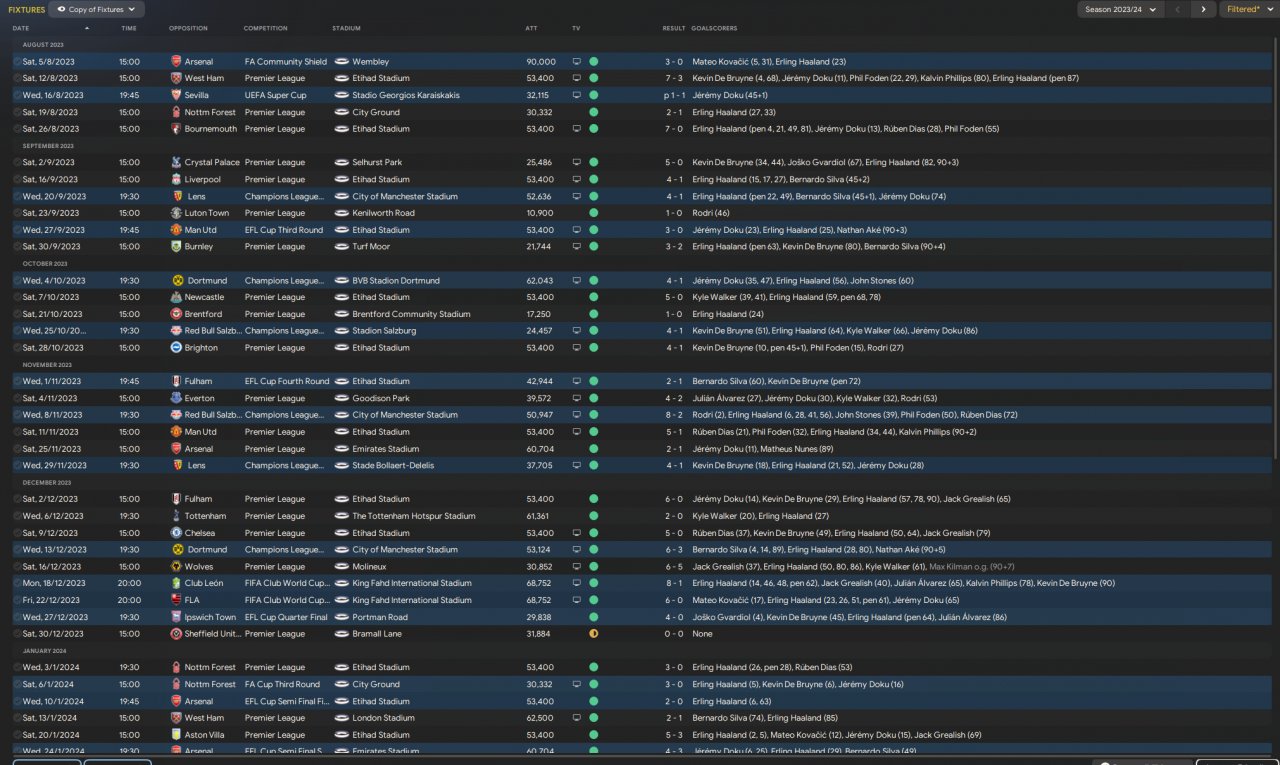Sort by the Time column header
The width and height of the screenshot is (1280, 765).
click(x=129, y=28)
